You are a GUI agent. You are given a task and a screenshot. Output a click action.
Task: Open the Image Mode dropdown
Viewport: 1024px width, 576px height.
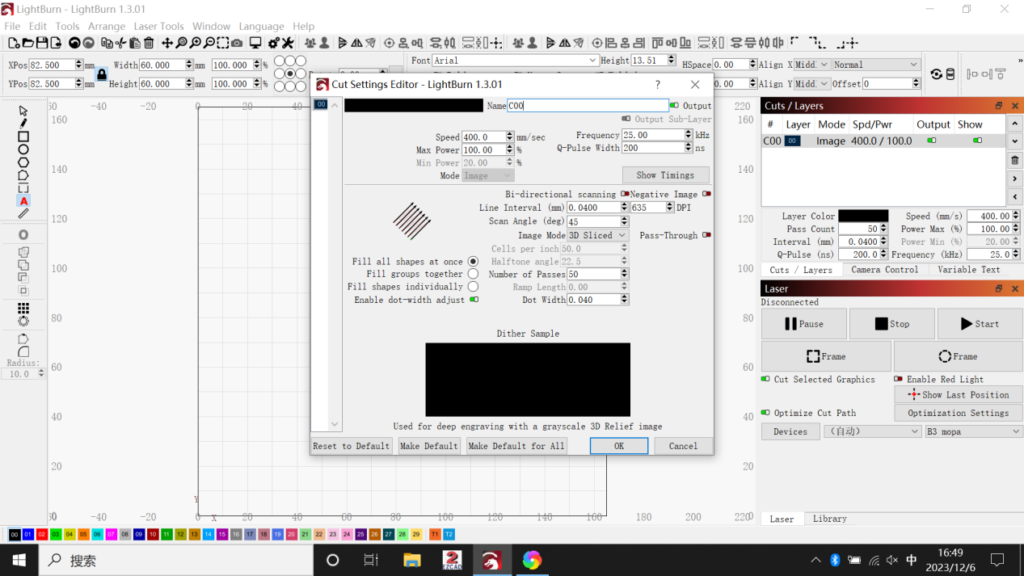point(598,235)
